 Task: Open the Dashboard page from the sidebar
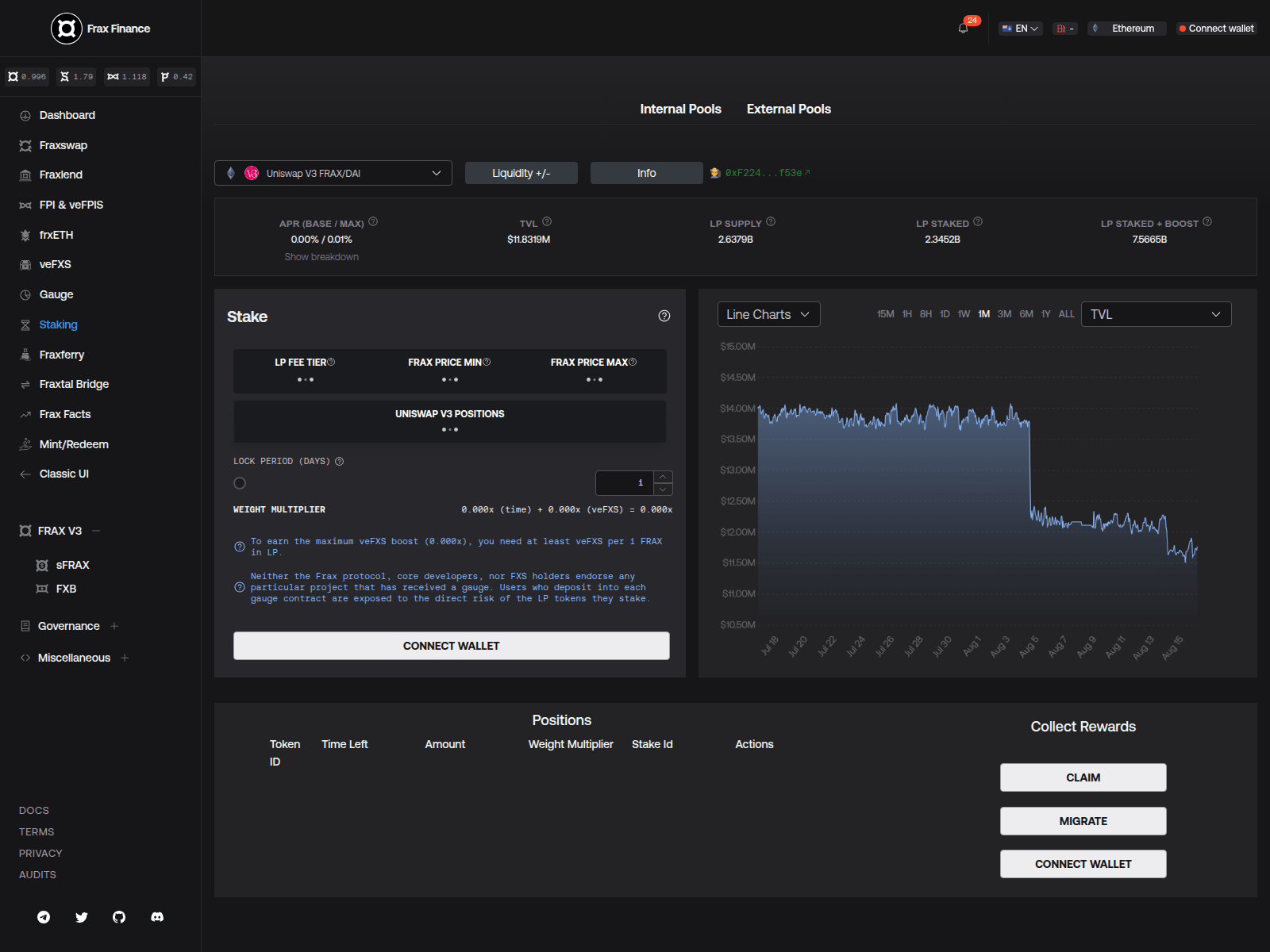click(67, 115)
